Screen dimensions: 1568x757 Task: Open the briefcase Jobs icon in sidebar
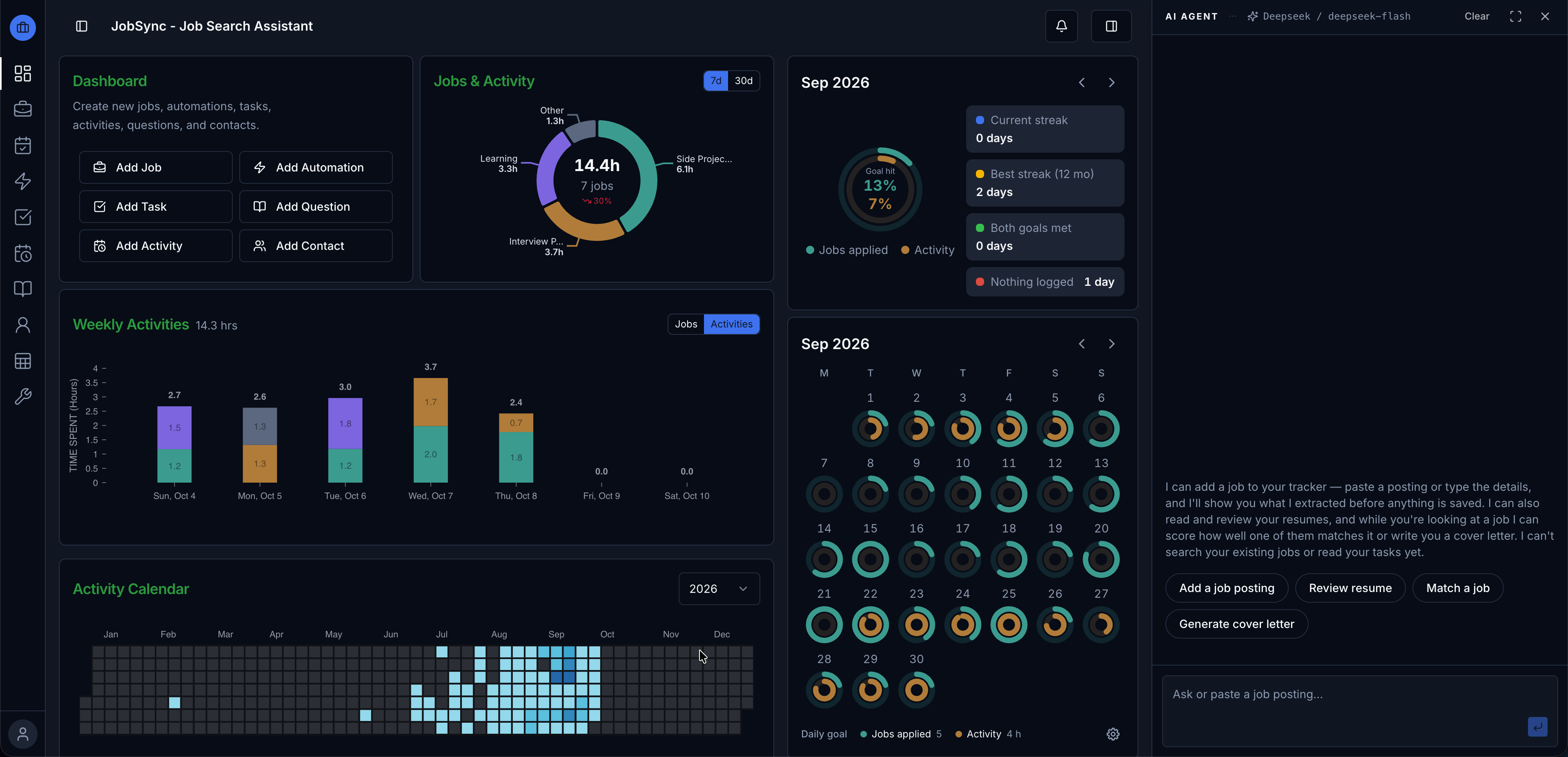22,109
